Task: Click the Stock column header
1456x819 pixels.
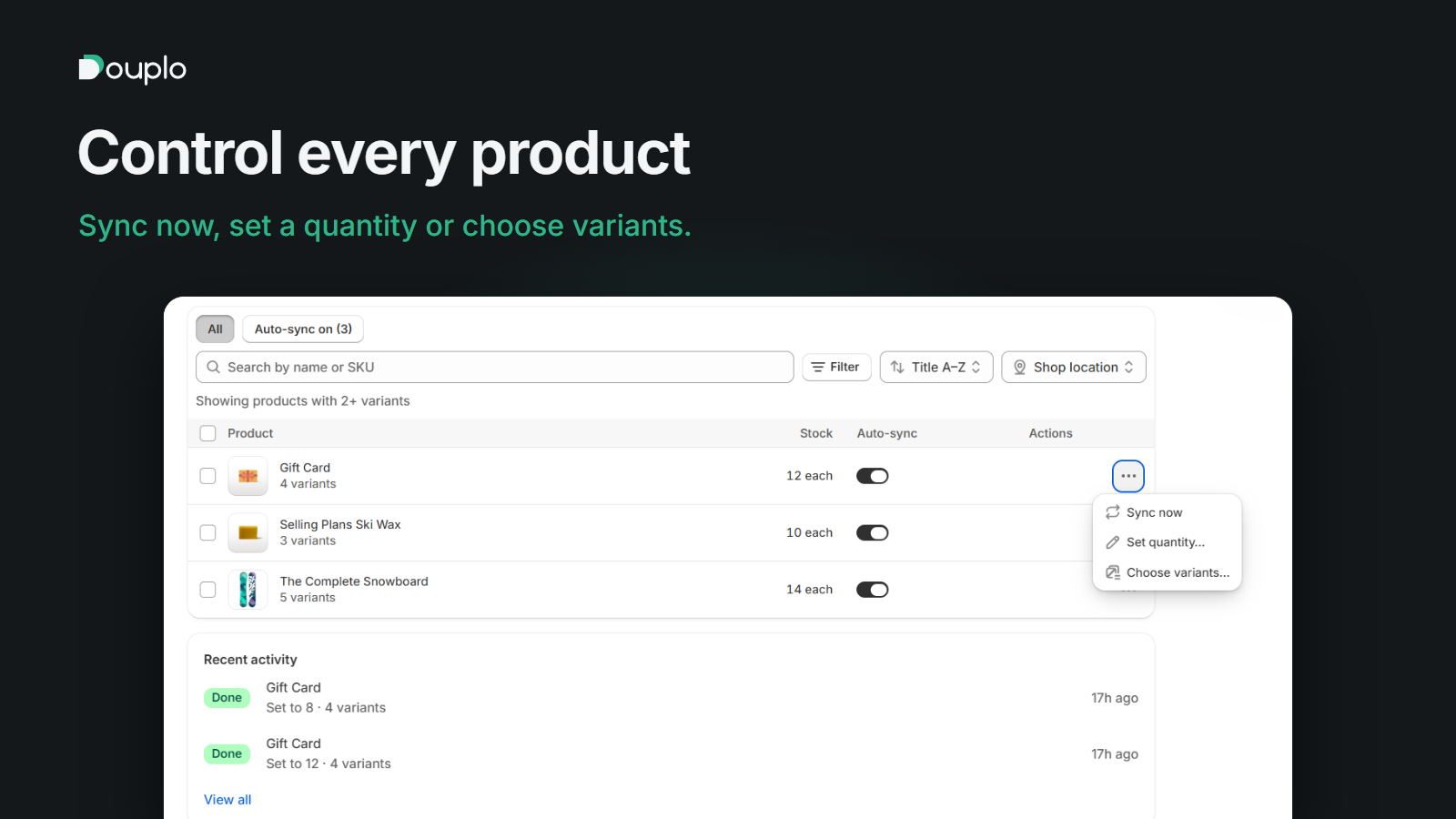Action: 816,433
